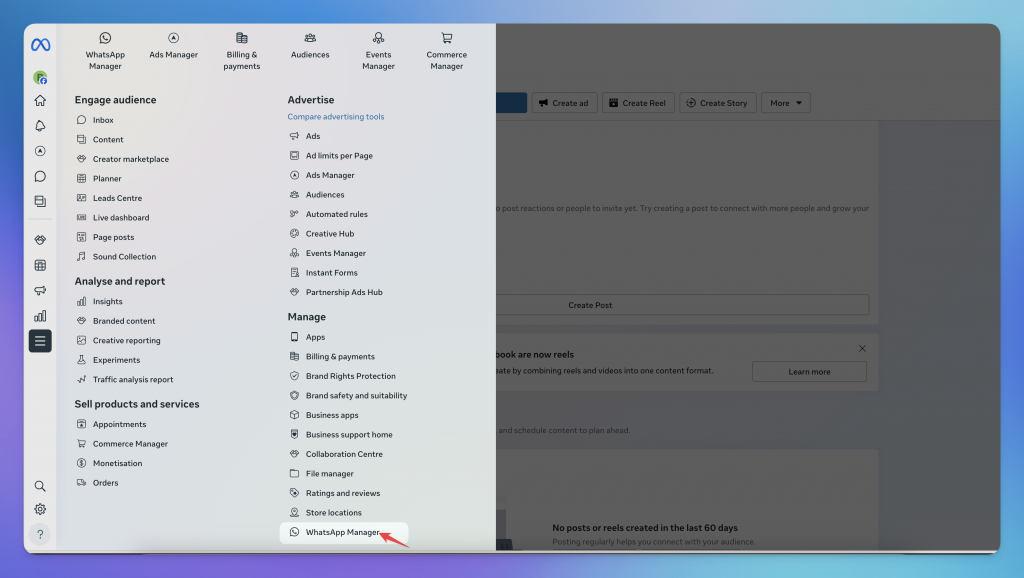The image size is (1024, 578).
Task: Open settings gear in left sidebar
Action: pyautogui.click(x=40, y=509)
